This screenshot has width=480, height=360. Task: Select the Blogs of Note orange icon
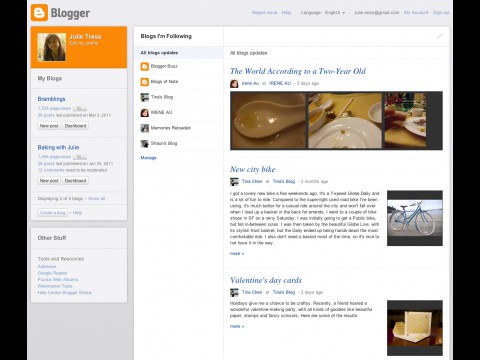pyautogui.click(x=144, y=82)
